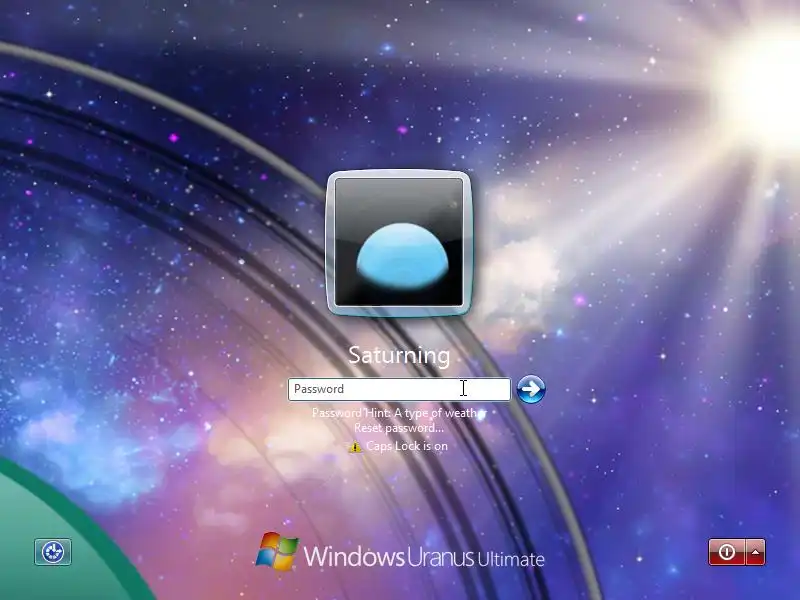Open the shut down options arrow menu

tap(756, 552)
